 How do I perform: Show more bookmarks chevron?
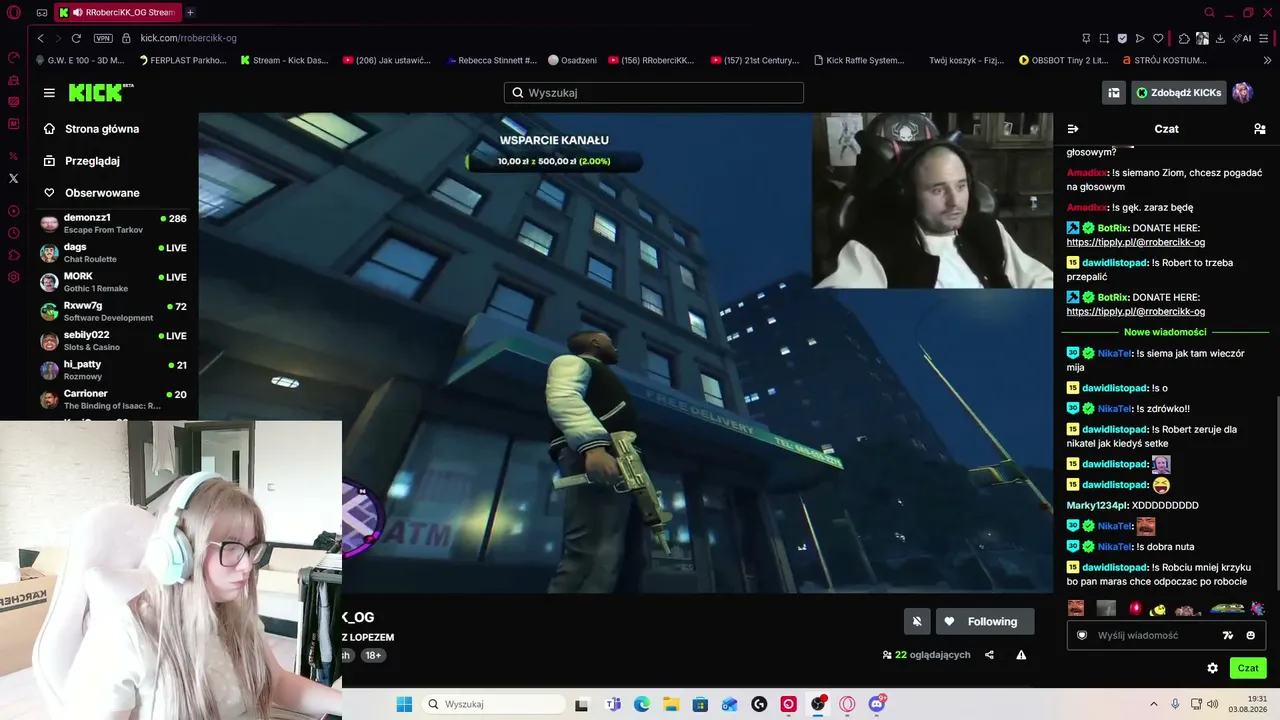[x=1266, y=60]
